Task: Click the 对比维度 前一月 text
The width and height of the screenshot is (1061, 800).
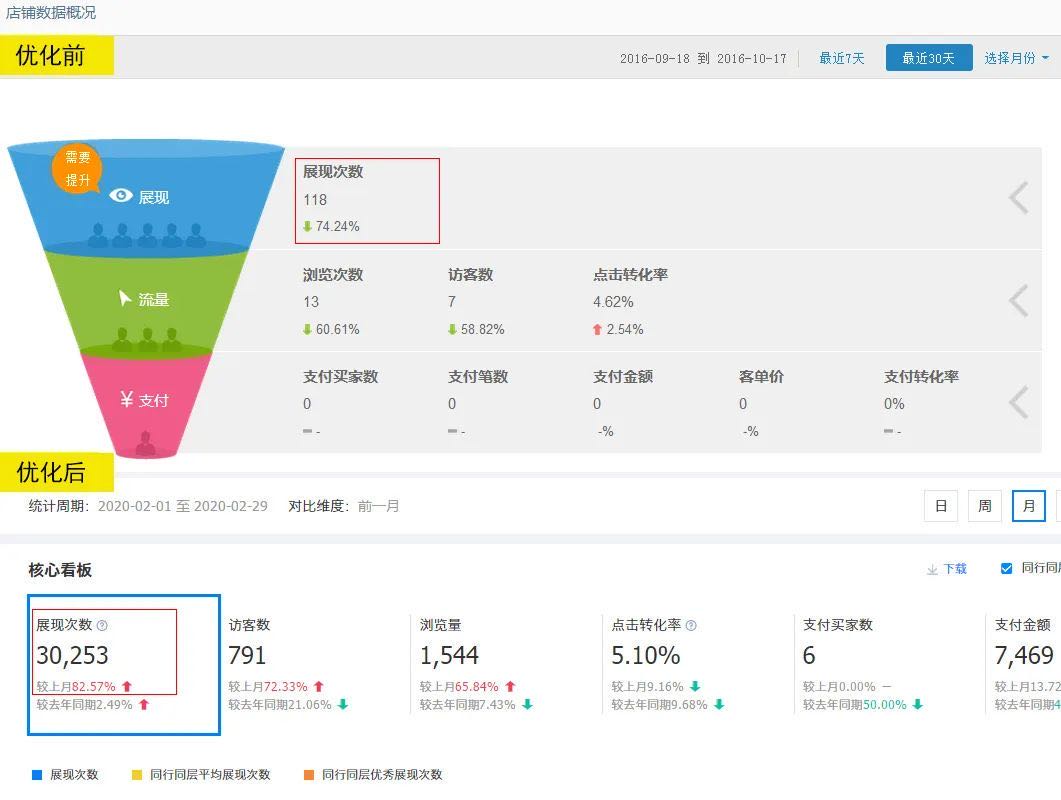Action: 344,506
